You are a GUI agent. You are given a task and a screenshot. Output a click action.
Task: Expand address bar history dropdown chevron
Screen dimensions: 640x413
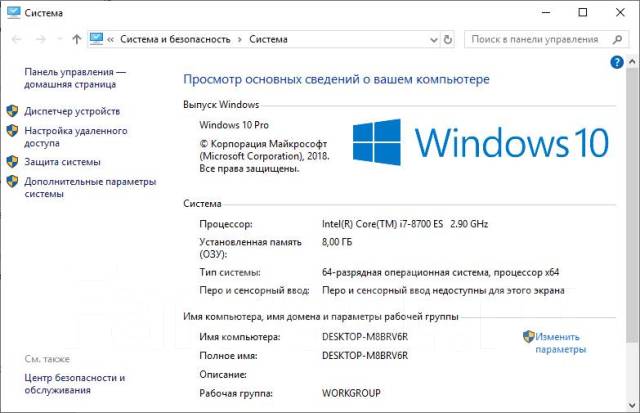coord(433,40)
